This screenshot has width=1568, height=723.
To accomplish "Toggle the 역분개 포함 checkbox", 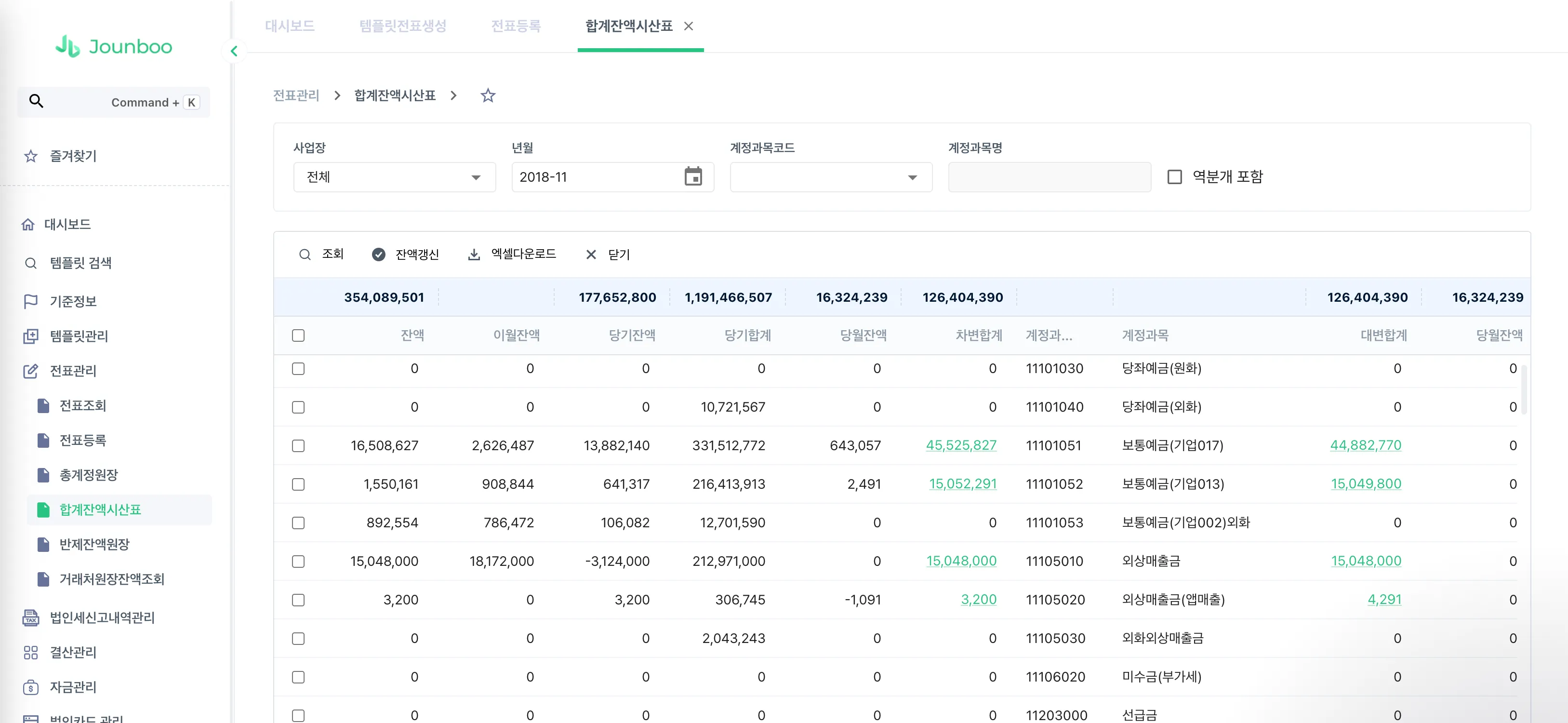I will (x=1175, y=176).
